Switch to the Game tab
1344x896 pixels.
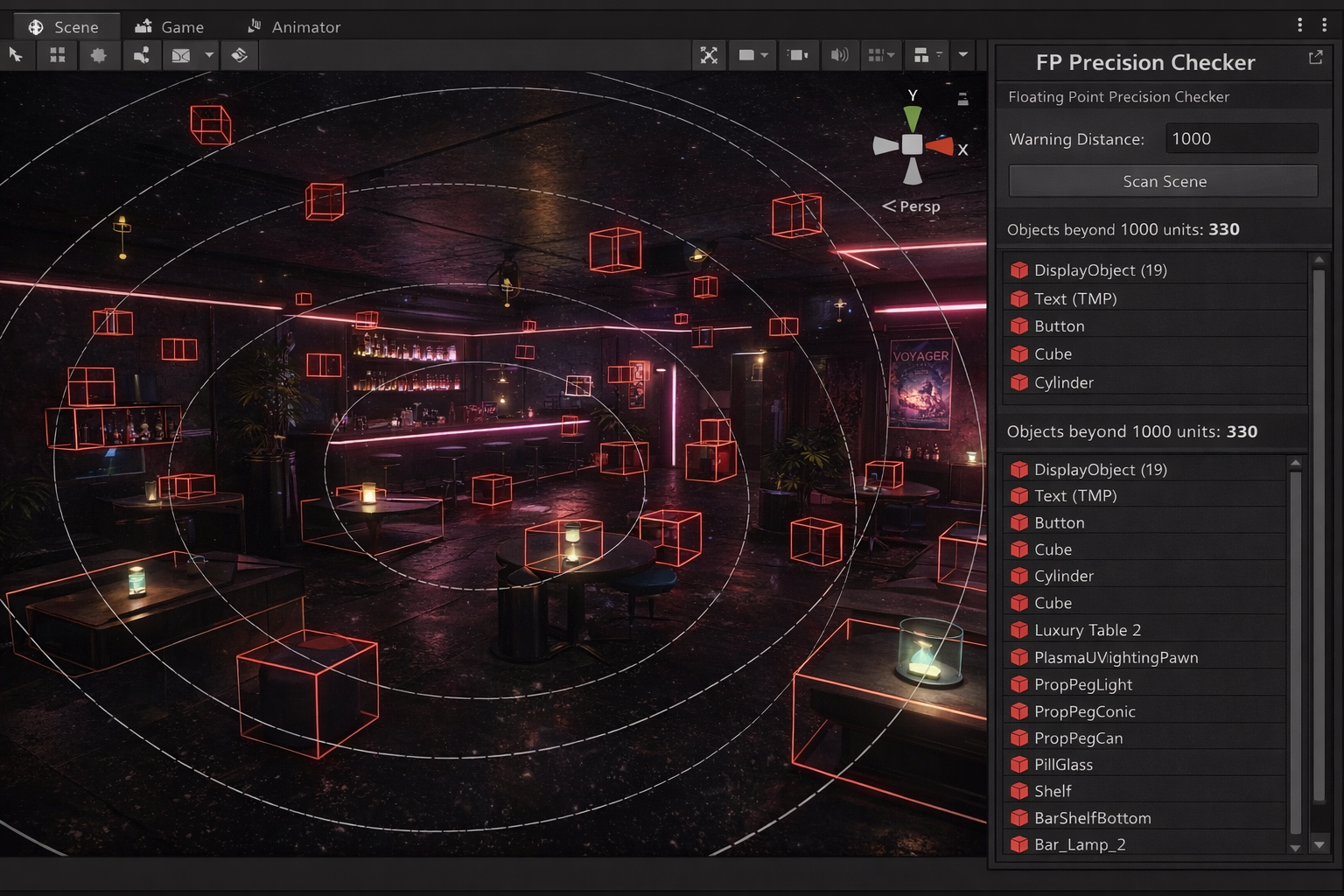coord(170,27)
